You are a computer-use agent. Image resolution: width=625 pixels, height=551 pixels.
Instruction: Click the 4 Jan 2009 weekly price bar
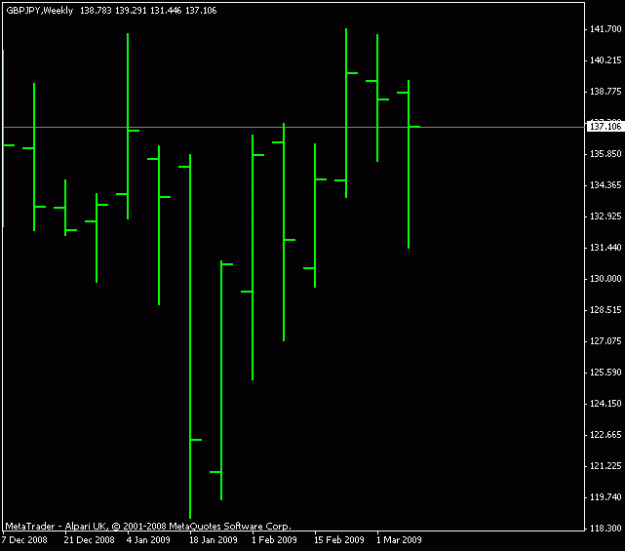[128, 126]
